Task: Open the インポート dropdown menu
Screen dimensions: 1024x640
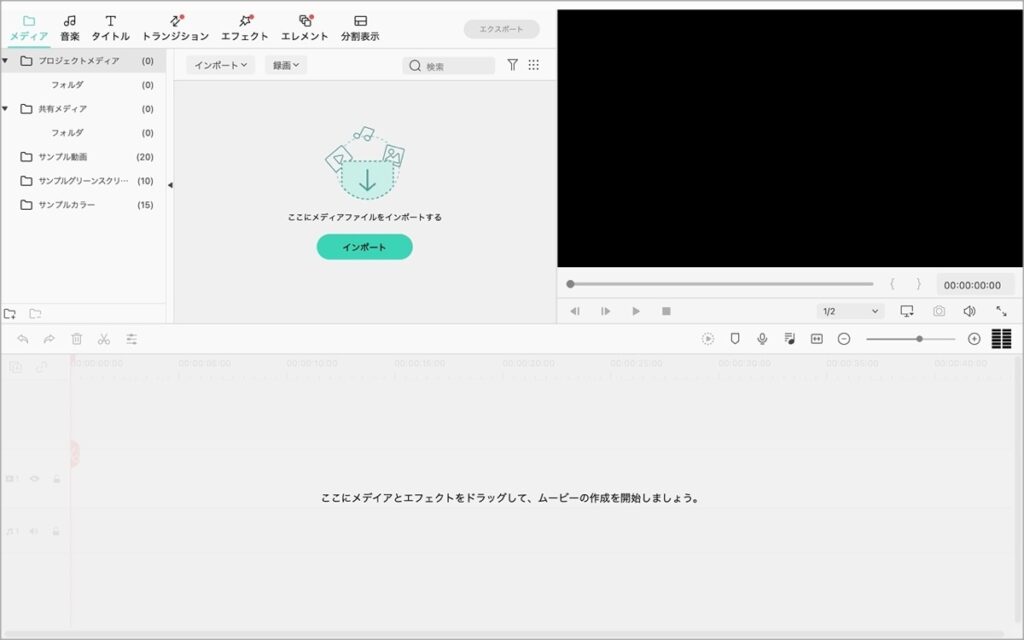Action: point(221,65)
